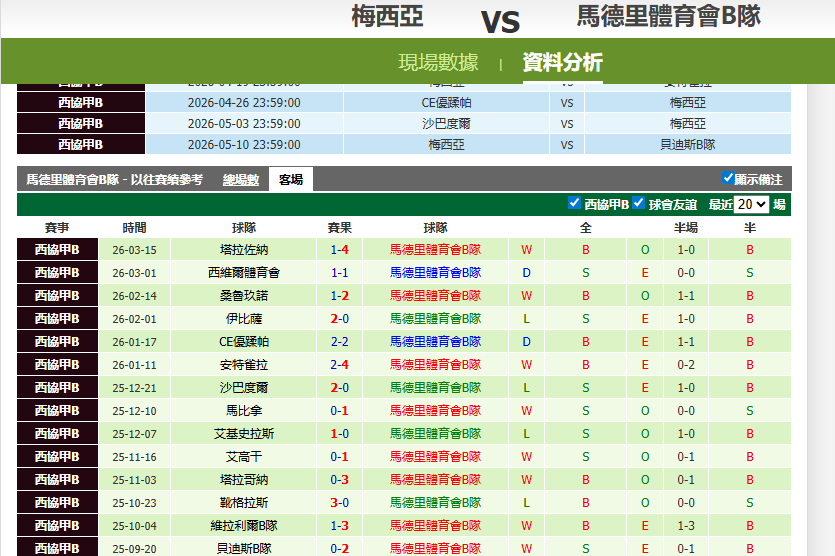
Task: Select the 總場數 filter tab
Action: [241, 180]
